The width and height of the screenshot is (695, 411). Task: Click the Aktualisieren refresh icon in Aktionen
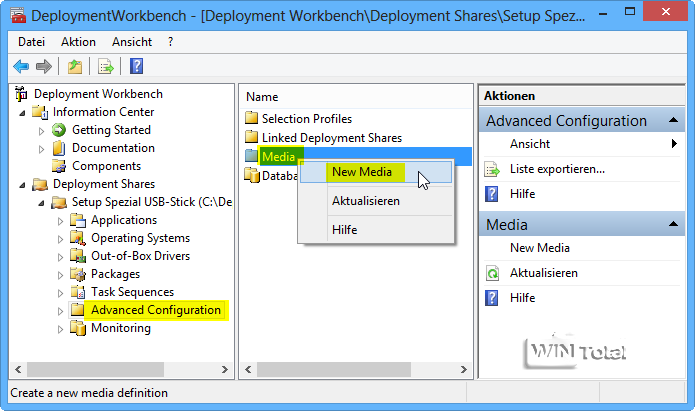492,273
